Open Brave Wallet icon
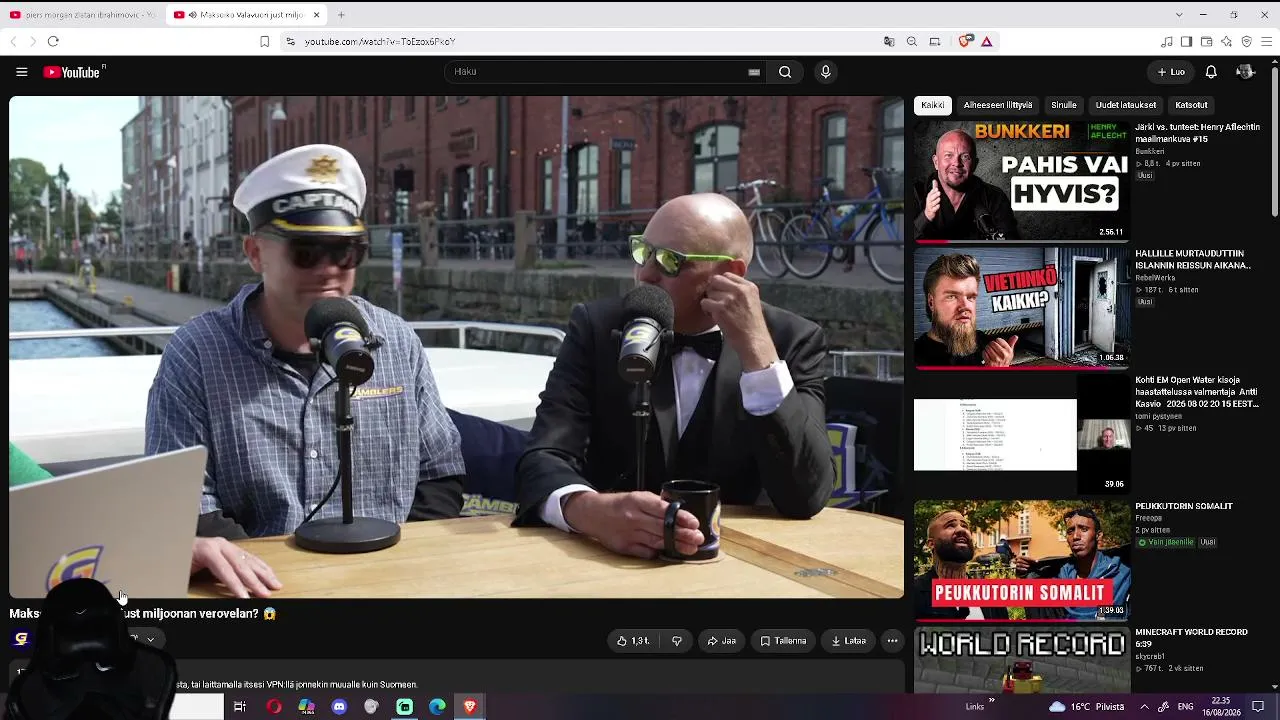The image size is (1280, 720). [1206, 41]
